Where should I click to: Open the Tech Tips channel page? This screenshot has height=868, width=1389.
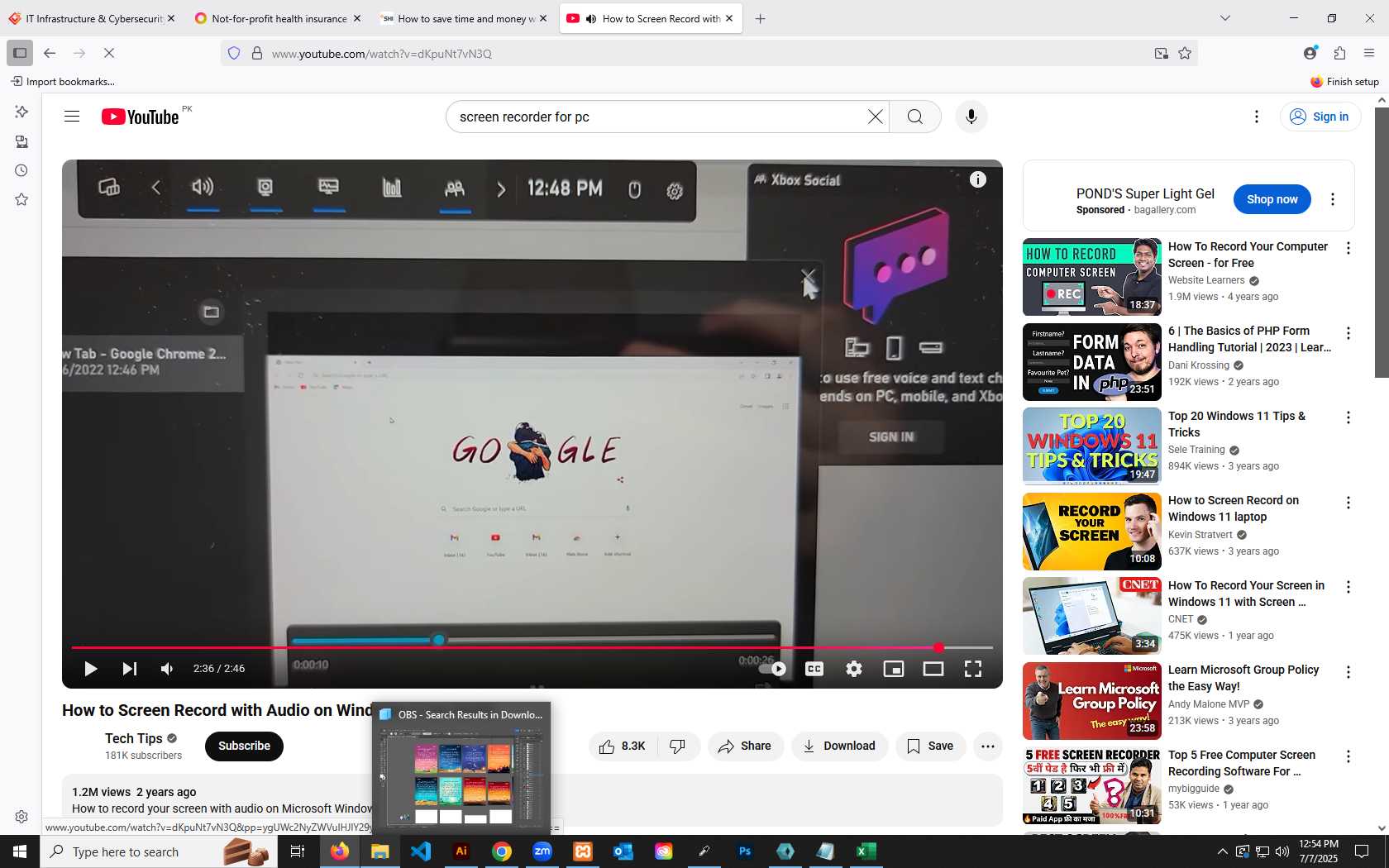tap(133, 738)
